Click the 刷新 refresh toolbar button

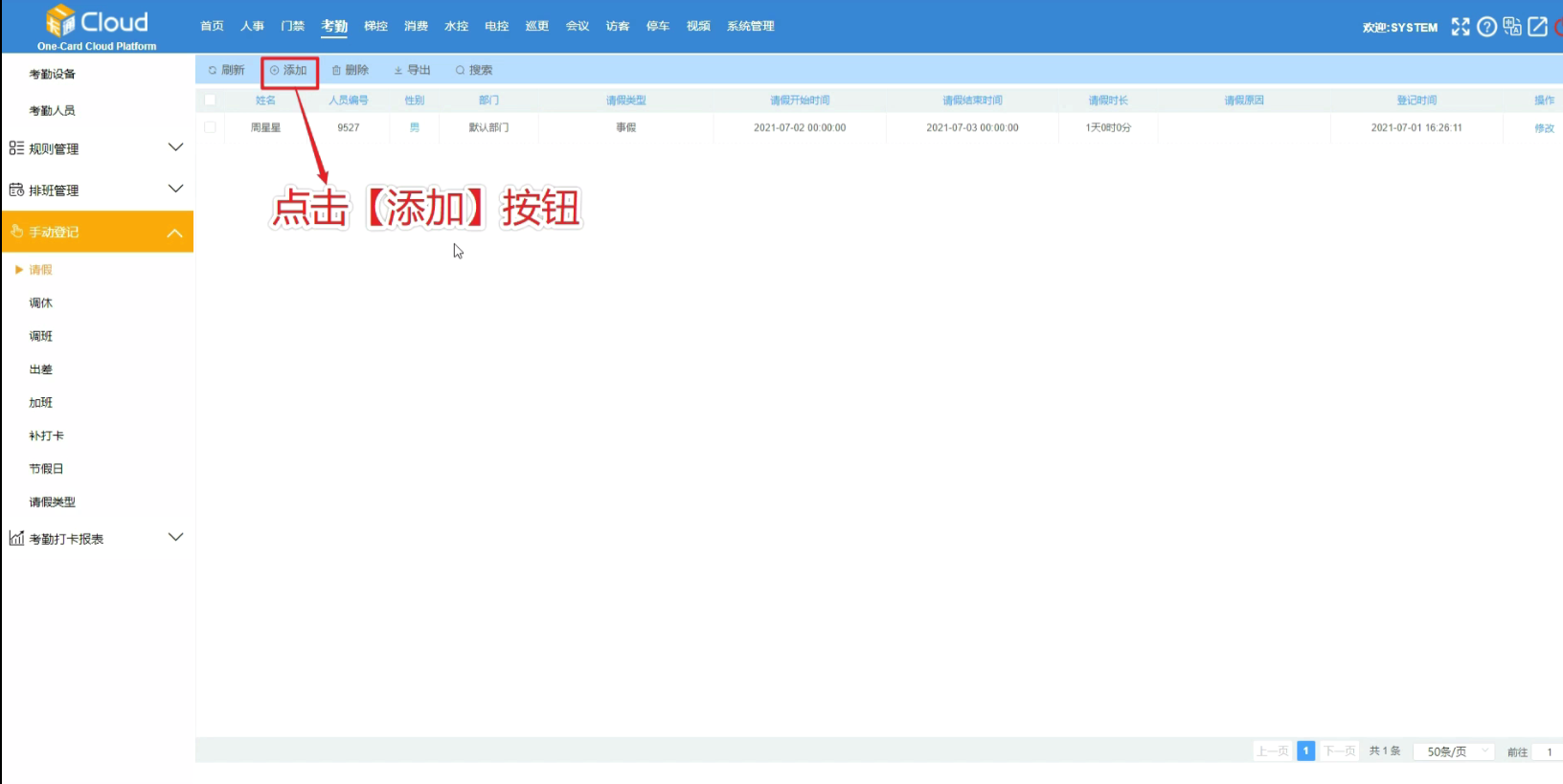pos(227,70)
